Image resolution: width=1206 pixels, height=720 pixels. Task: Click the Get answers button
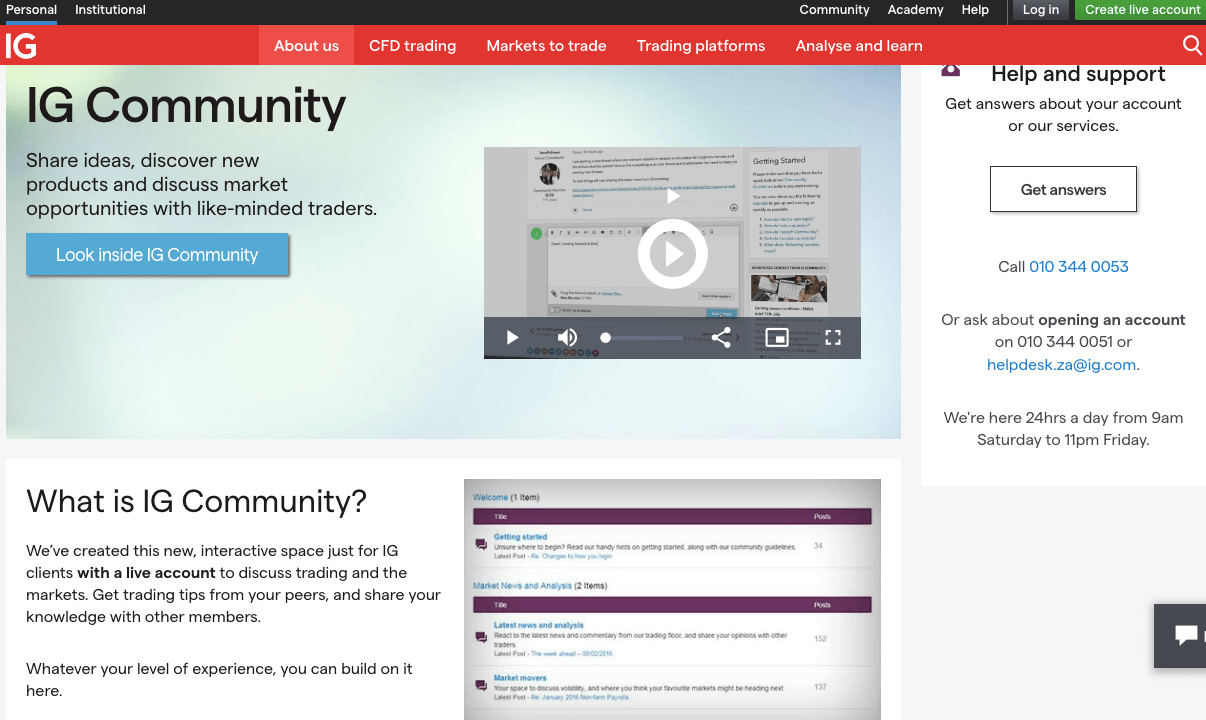[1063, 189]
